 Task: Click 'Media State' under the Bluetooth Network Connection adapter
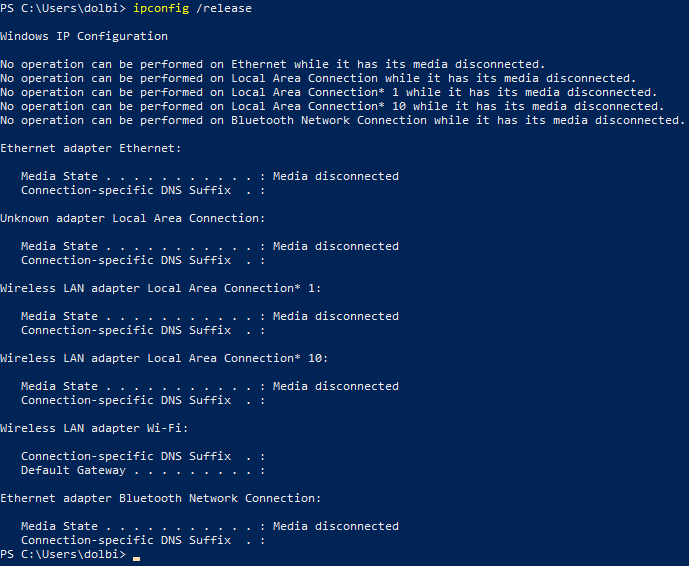tap(59, 526)
